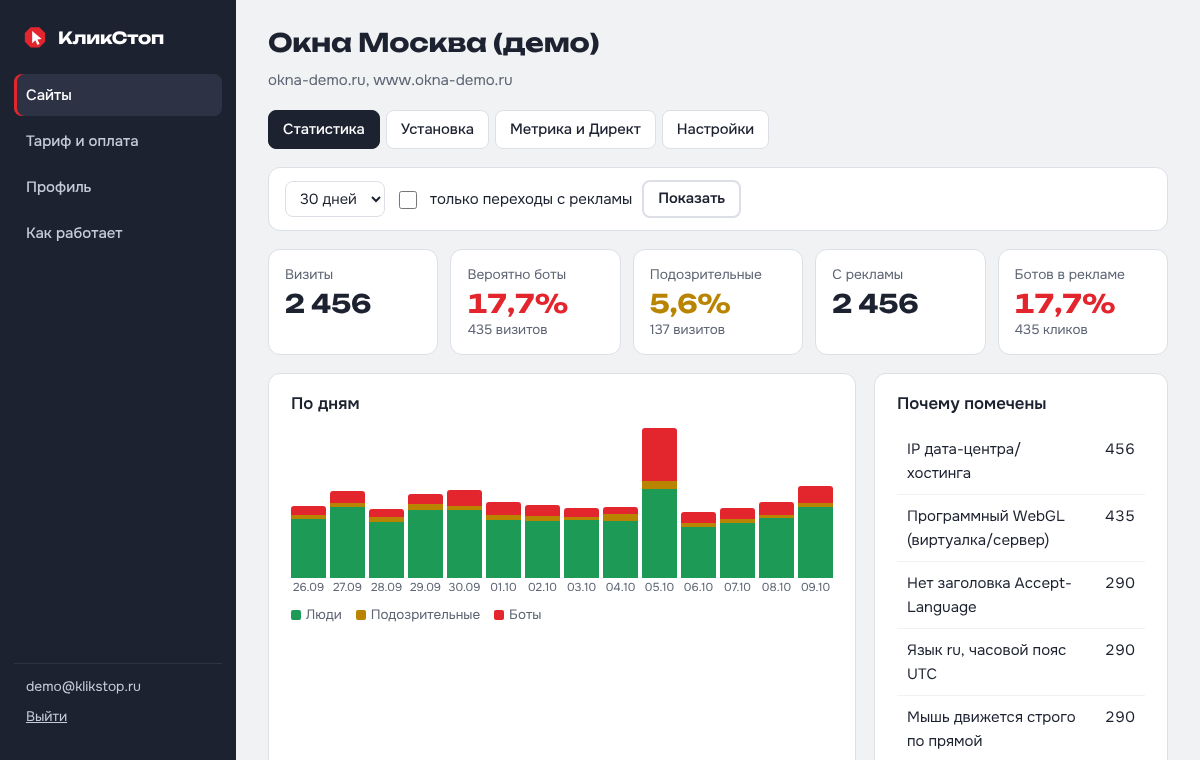This screenshot has height=760, width=1200.
Task: Click the tall 05.10 chart bar
Action: (x=659, y=503)
